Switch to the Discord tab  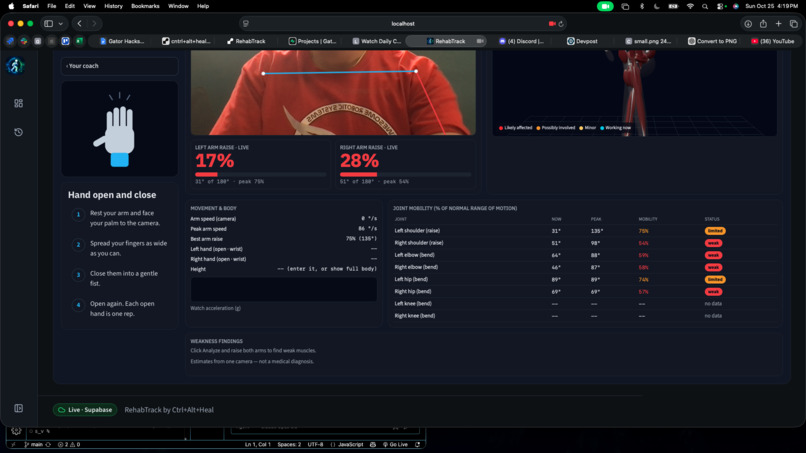pyautogui.click(x=521, y=41)
